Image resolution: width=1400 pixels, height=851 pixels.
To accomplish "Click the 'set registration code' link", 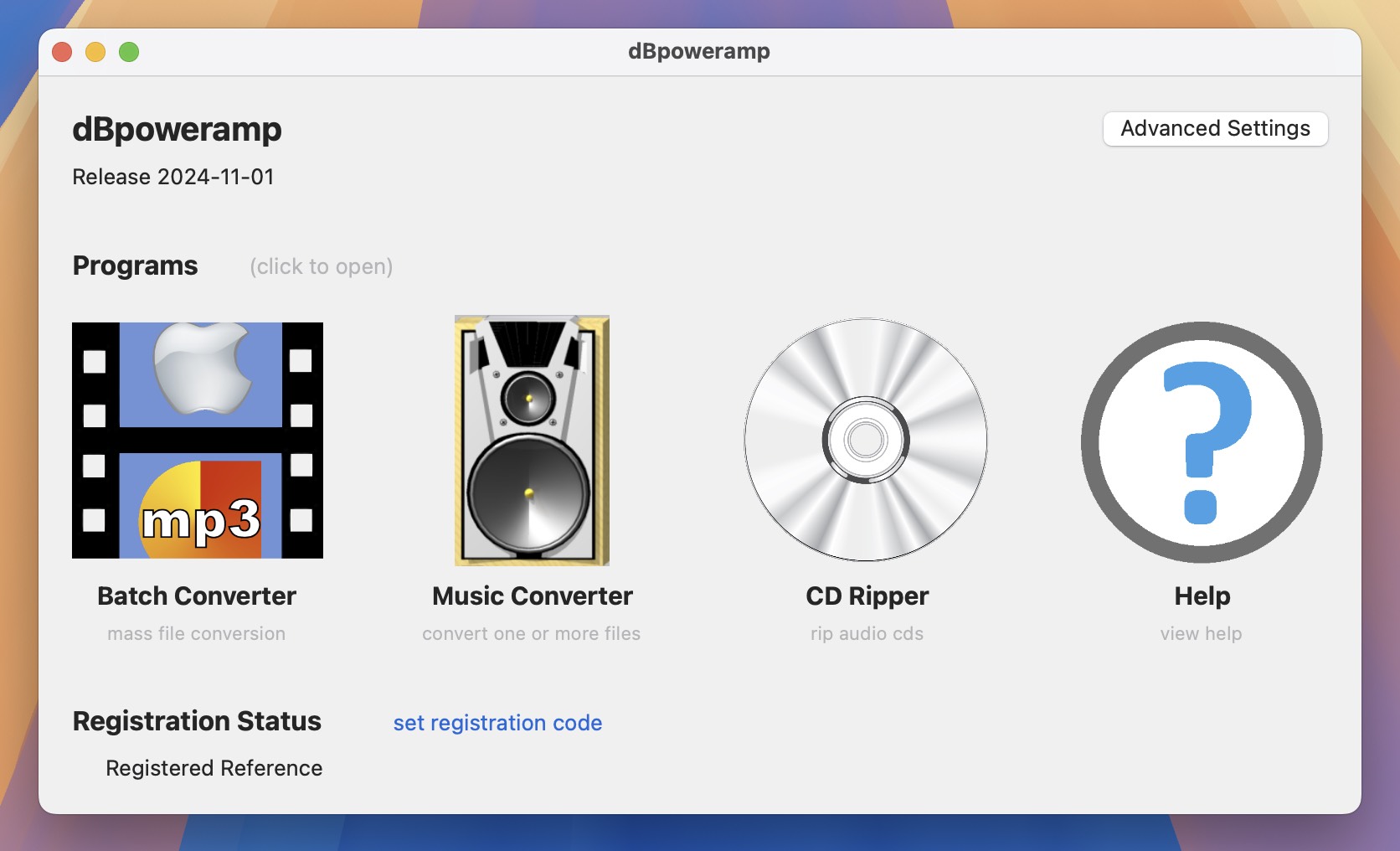I will (x=497, y=723).
